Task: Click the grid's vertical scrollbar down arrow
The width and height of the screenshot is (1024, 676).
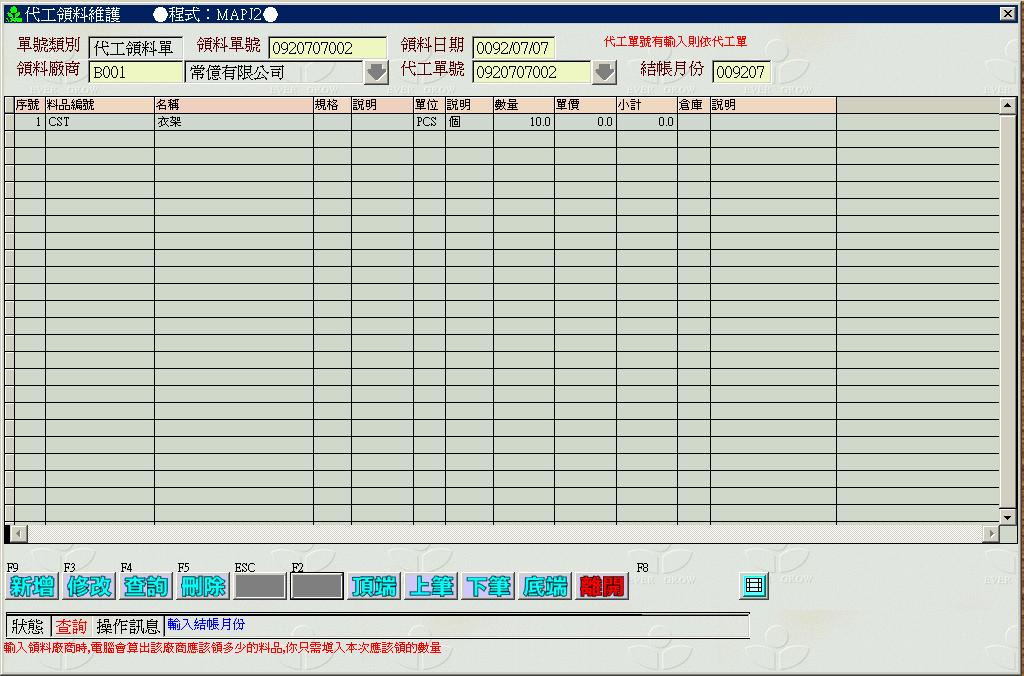Action: pos(1008,516)
